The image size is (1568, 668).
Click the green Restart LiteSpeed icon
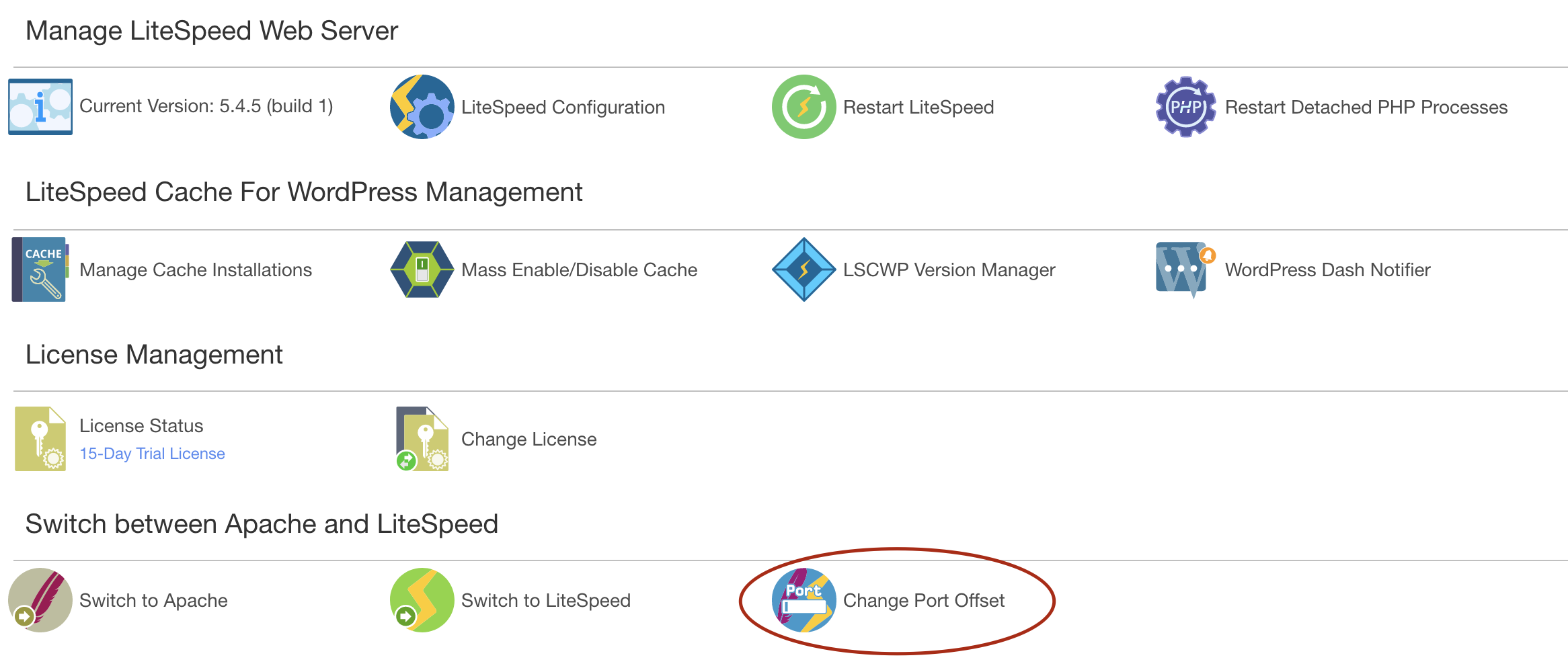pyautogui.click(x=803, y=107)
